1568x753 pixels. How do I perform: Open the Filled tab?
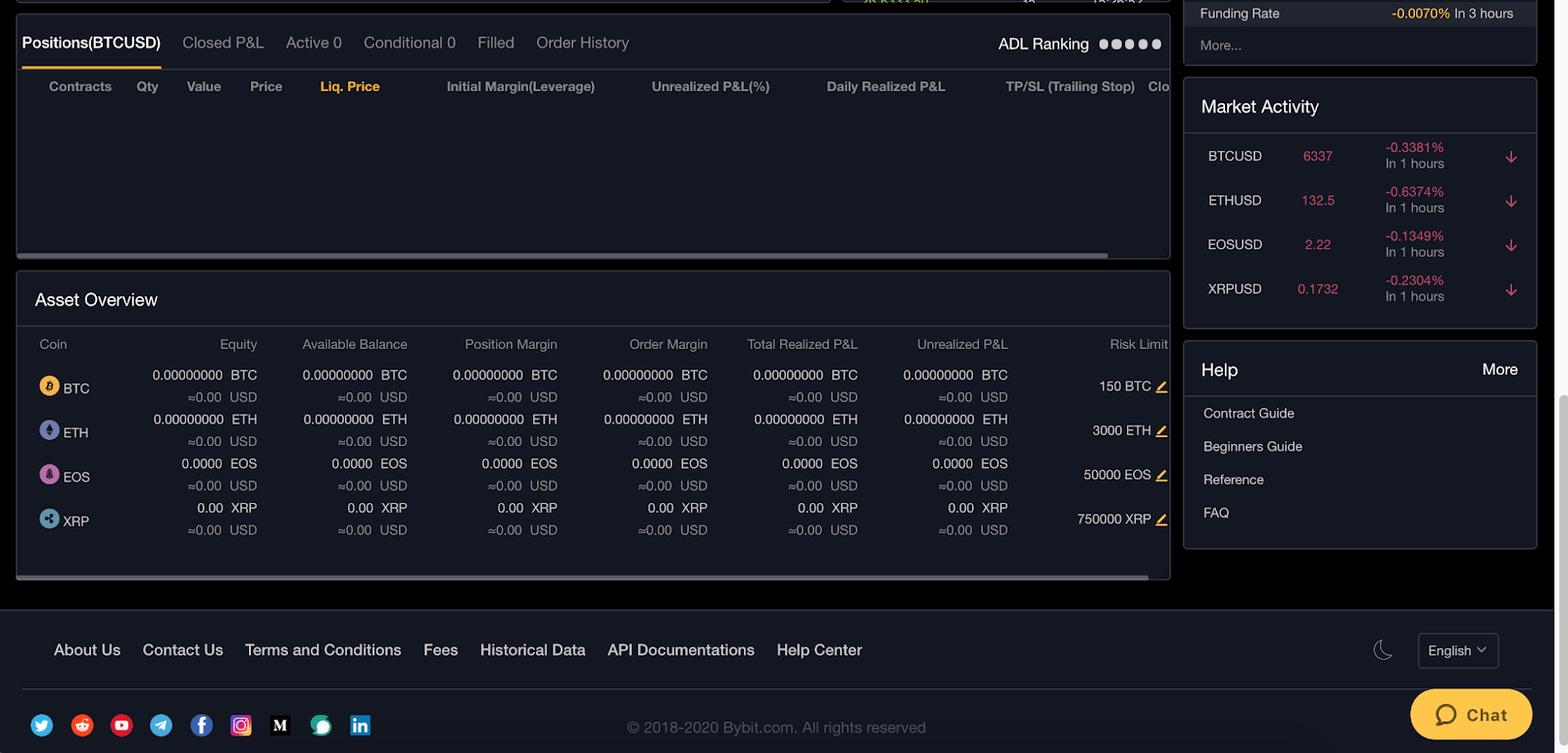(x=496, y=43)
